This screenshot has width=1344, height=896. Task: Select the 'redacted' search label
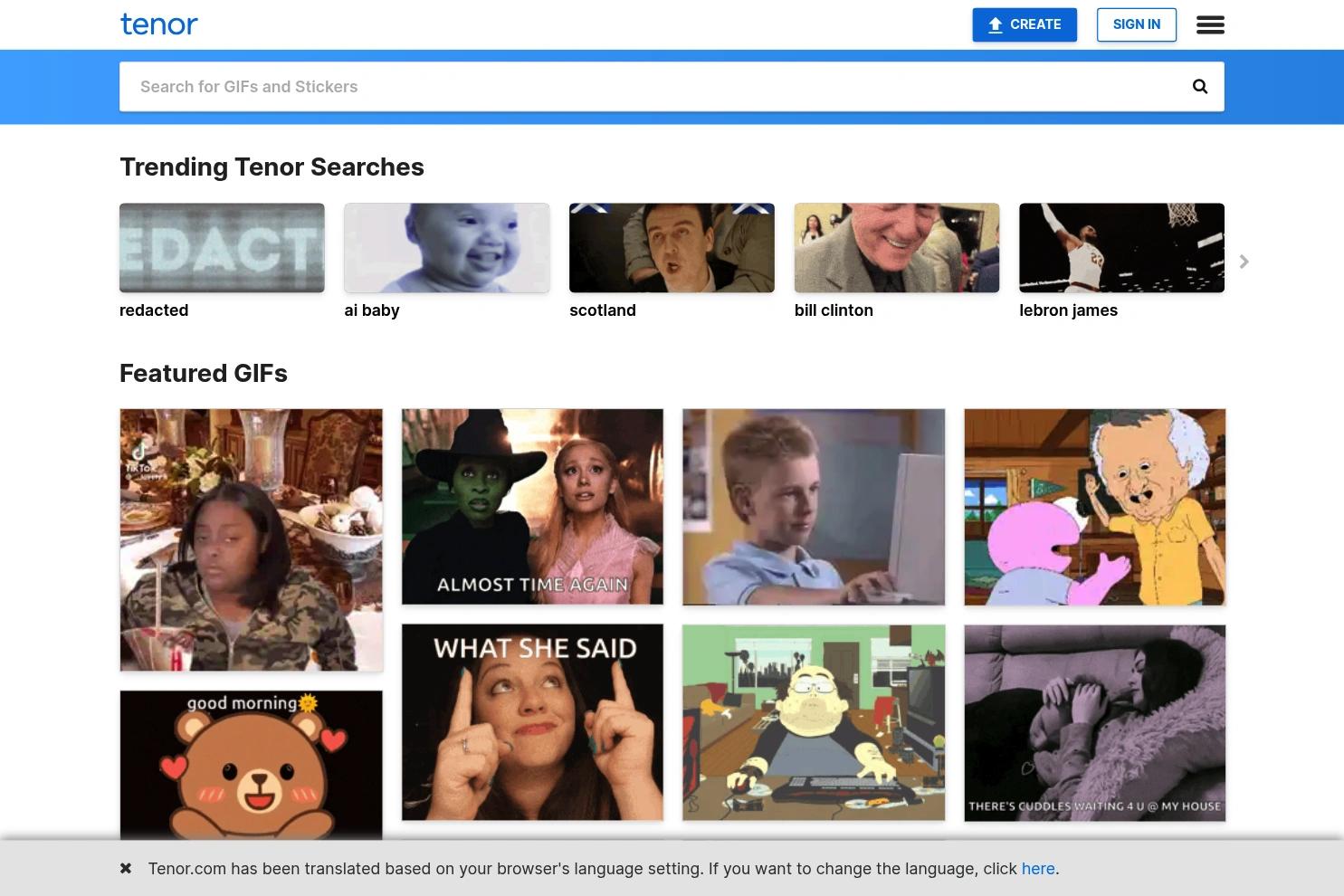click(154, 310)
